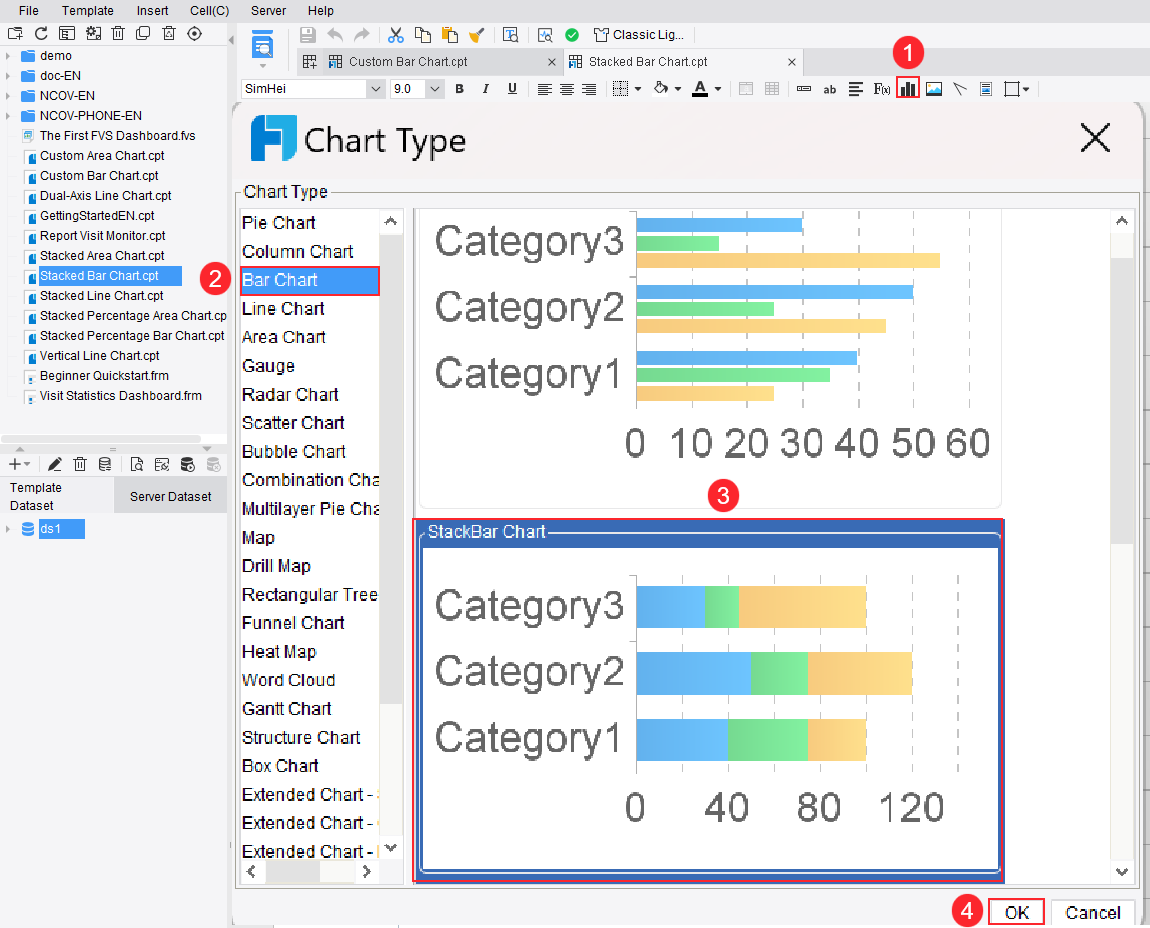Click the font color black swatch under A
This screenshot has height=928, width=1150.
pyautogui.click(x=700, y=95)
